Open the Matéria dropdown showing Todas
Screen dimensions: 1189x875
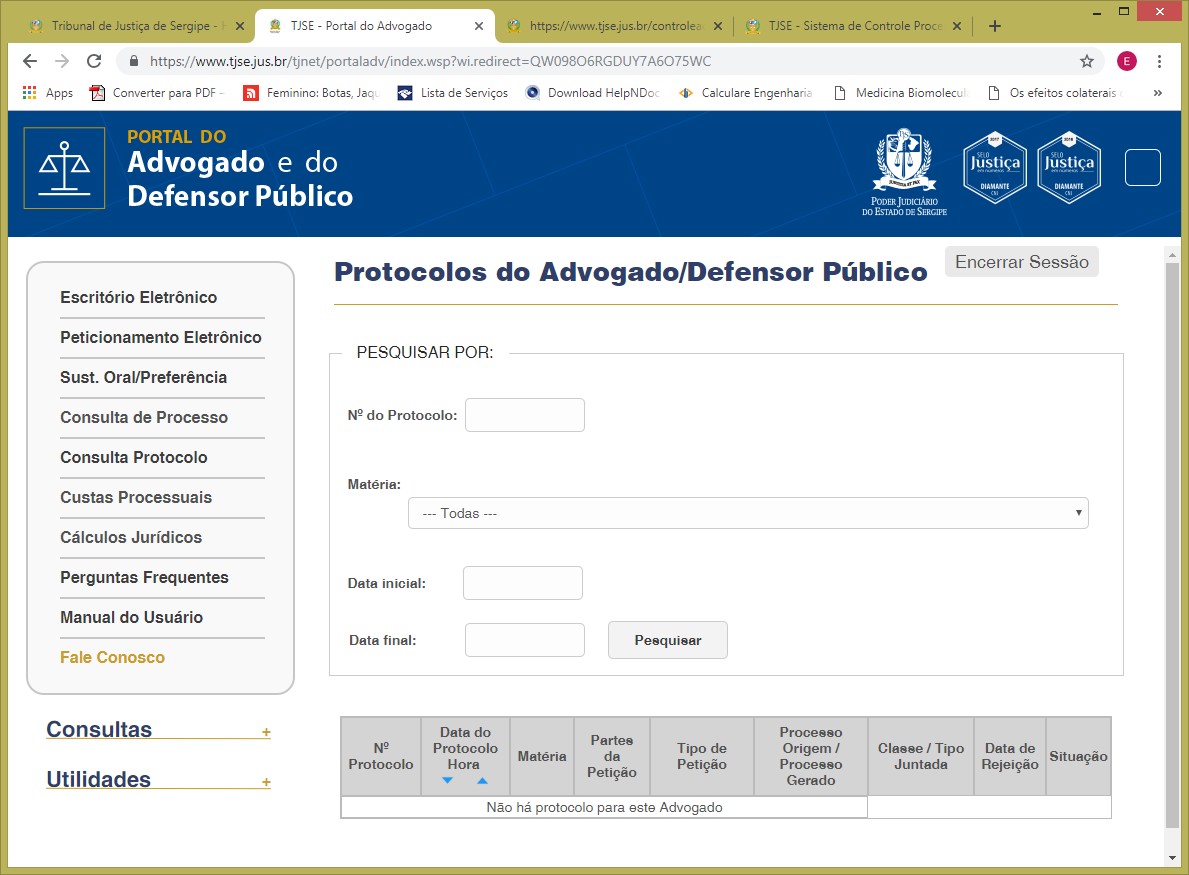point(747,513)
